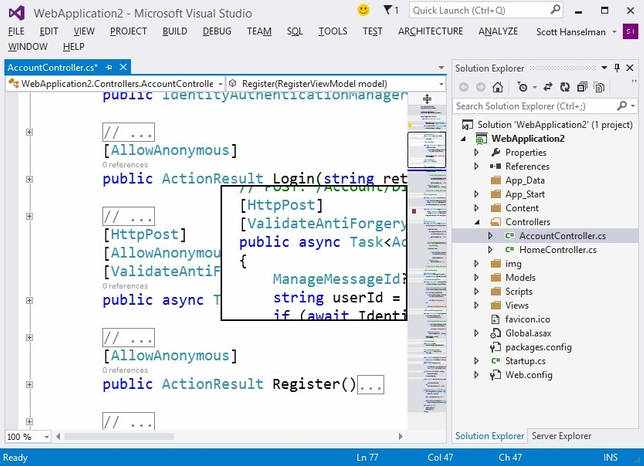This screenshot has width=644, height=466.
Task: Open the notifications flag icon
Action: click(388, 10)
